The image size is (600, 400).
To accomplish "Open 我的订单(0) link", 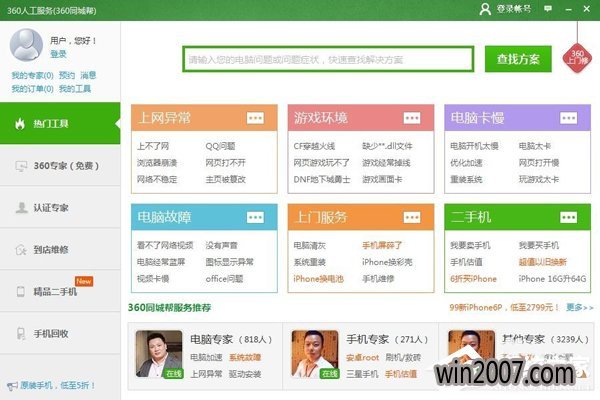I will point(32,89).
